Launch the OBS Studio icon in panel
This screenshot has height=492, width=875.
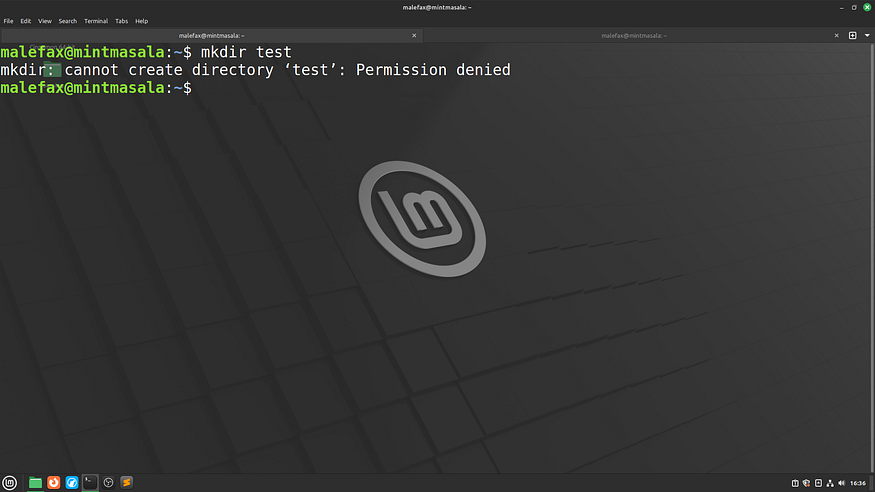(108, 483)
